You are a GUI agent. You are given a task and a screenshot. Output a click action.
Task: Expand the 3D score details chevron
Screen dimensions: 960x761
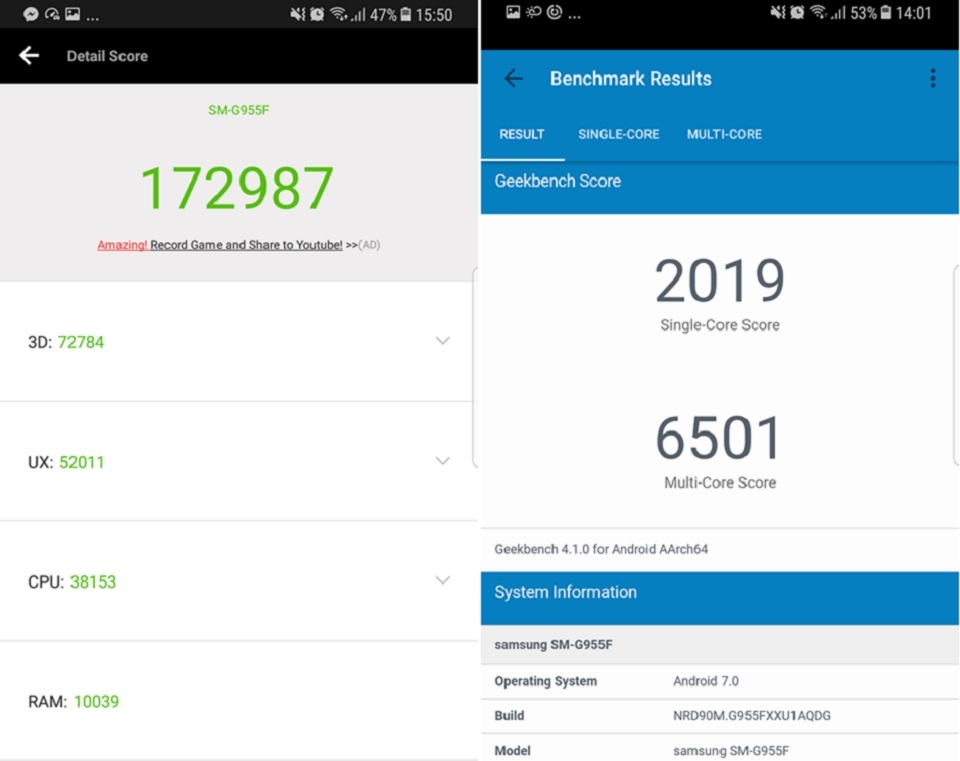click(x=443, y=340)
